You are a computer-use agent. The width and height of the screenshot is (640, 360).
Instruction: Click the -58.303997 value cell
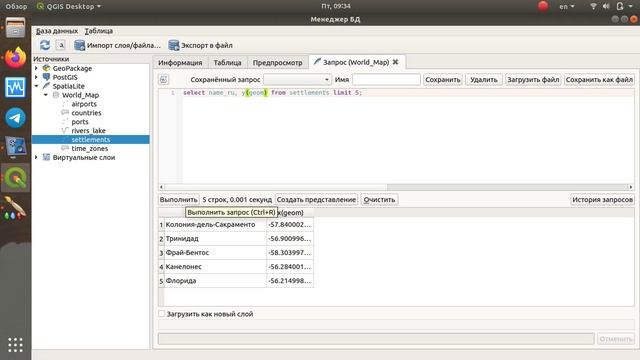[290, 253]
